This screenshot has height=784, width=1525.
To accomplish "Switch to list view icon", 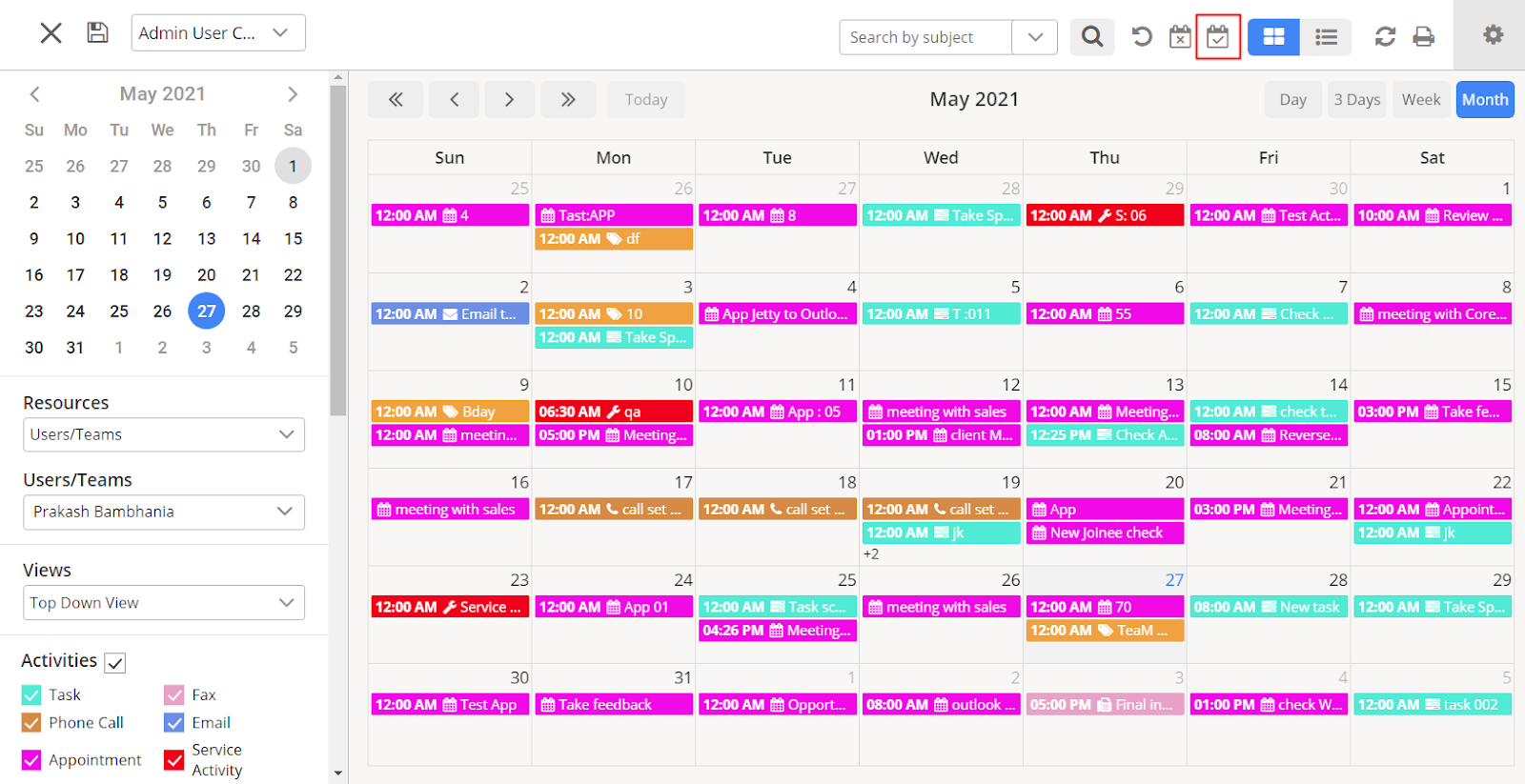I will [1326, 37].
